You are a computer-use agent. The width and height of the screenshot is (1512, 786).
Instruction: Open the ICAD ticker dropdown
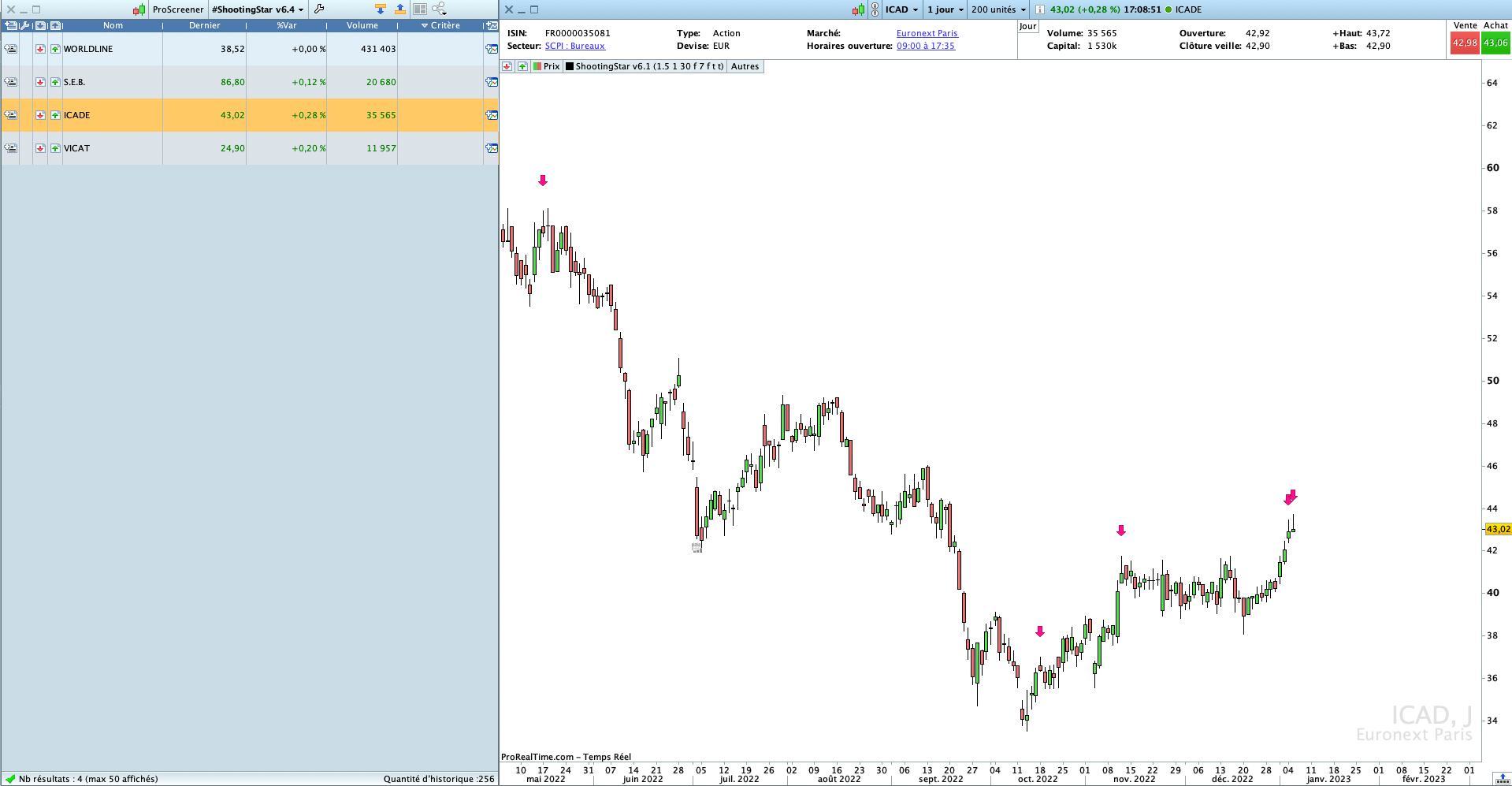[901, 9]
